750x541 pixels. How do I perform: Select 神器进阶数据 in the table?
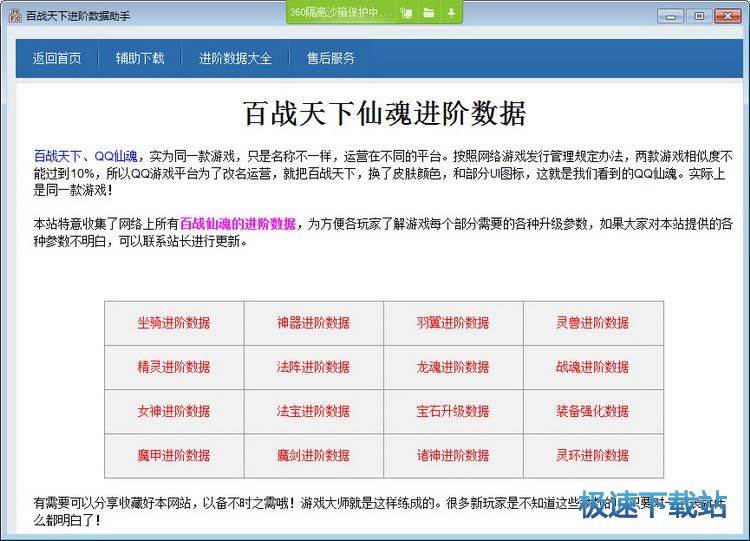click(x=313, y=323)
